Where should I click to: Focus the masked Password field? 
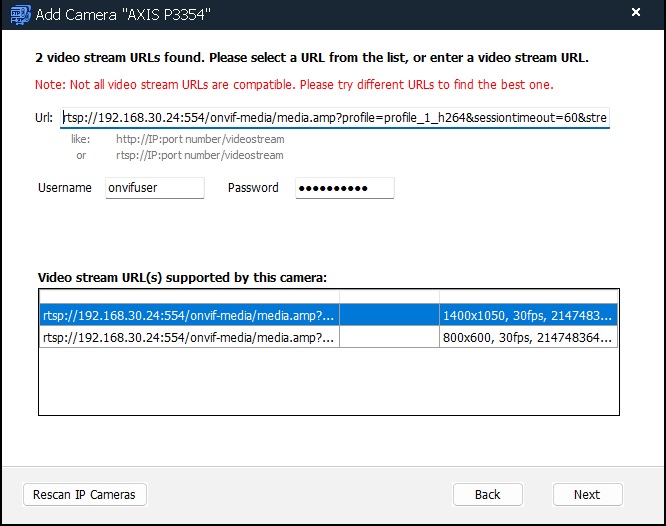point(344,188)
